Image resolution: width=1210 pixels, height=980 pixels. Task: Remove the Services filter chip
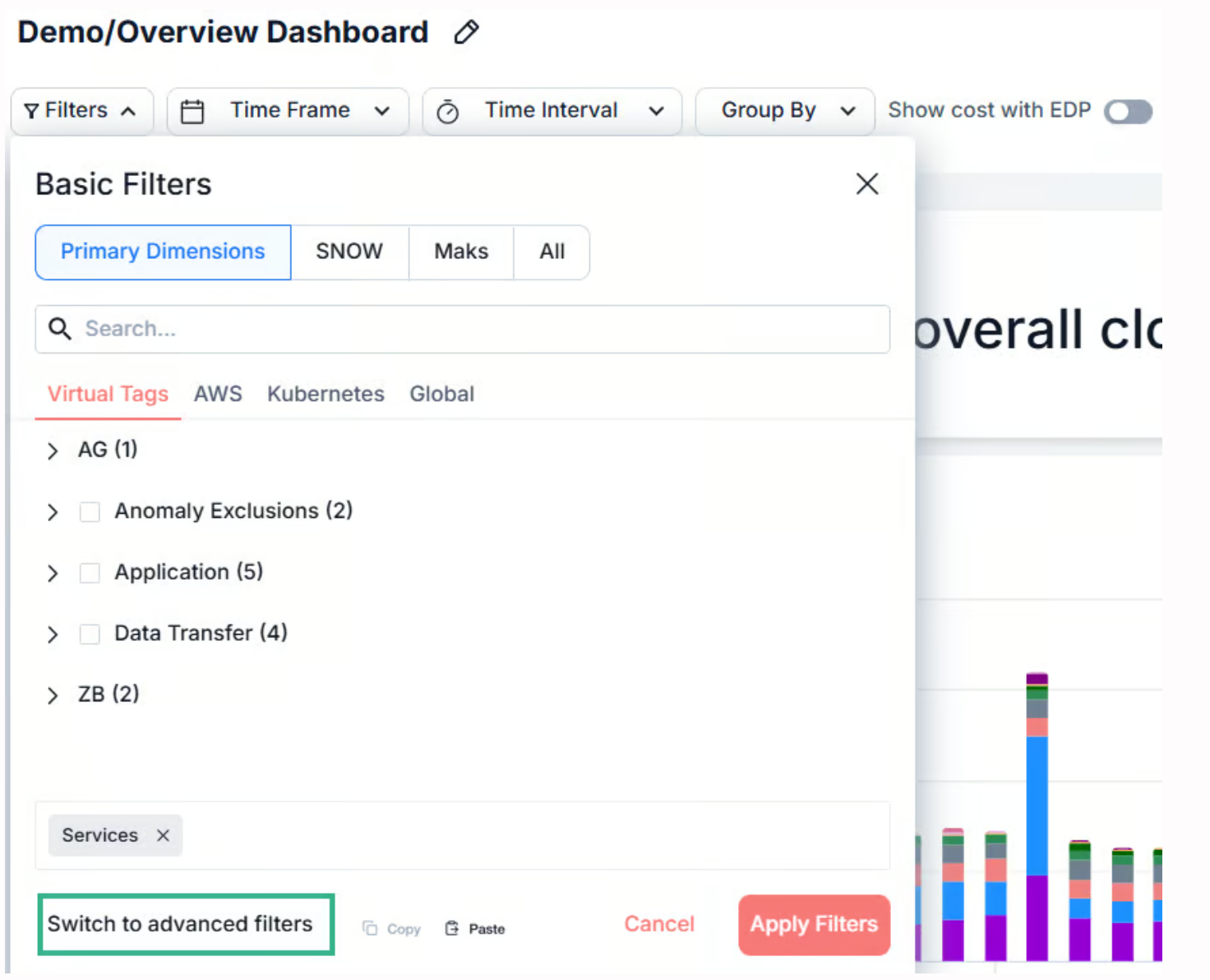tap(163, 835)
